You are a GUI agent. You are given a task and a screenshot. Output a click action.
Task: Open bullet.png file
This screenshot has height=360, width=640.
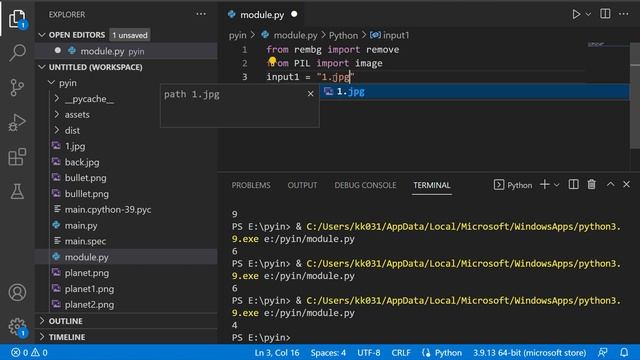click(x=127, y=178)
